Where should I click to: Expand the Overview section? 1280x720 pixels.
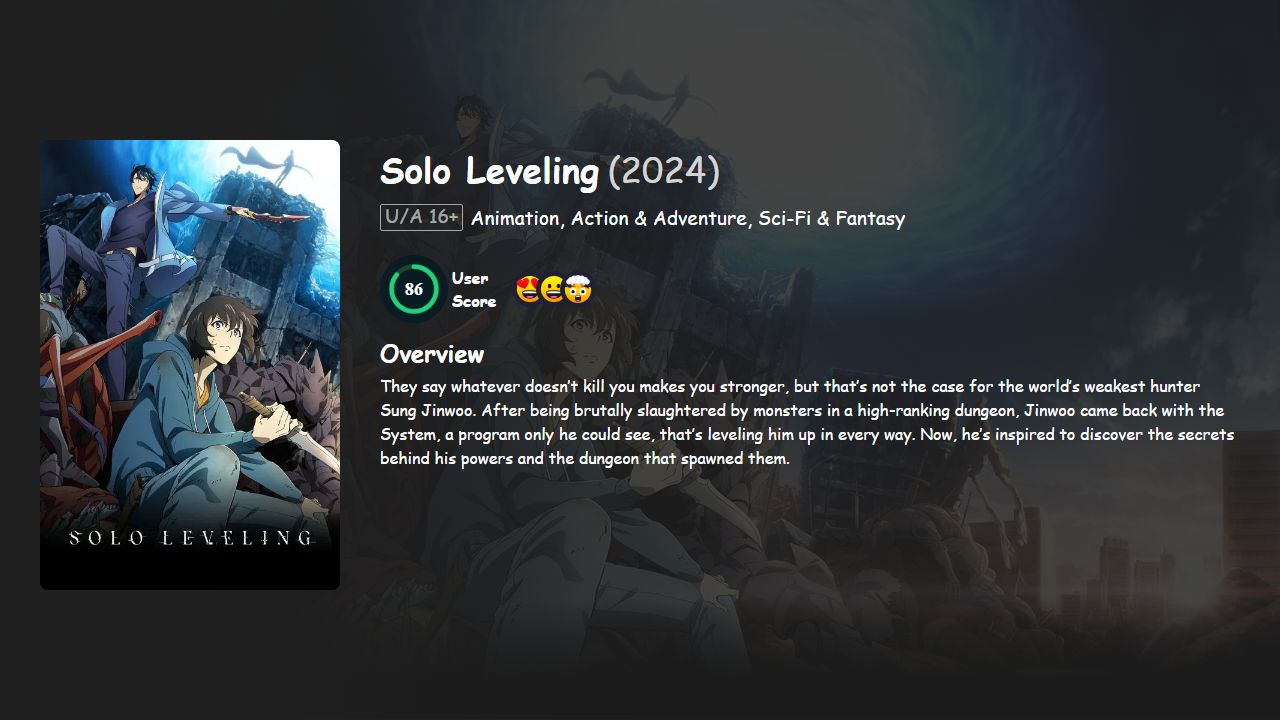coord(431,354)
